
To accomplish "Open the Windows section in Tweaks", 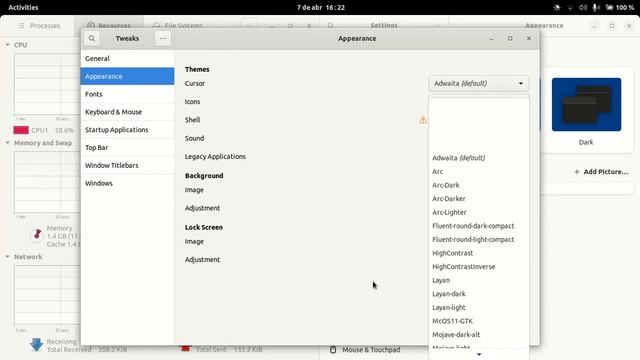I will (x=127, y=183).
